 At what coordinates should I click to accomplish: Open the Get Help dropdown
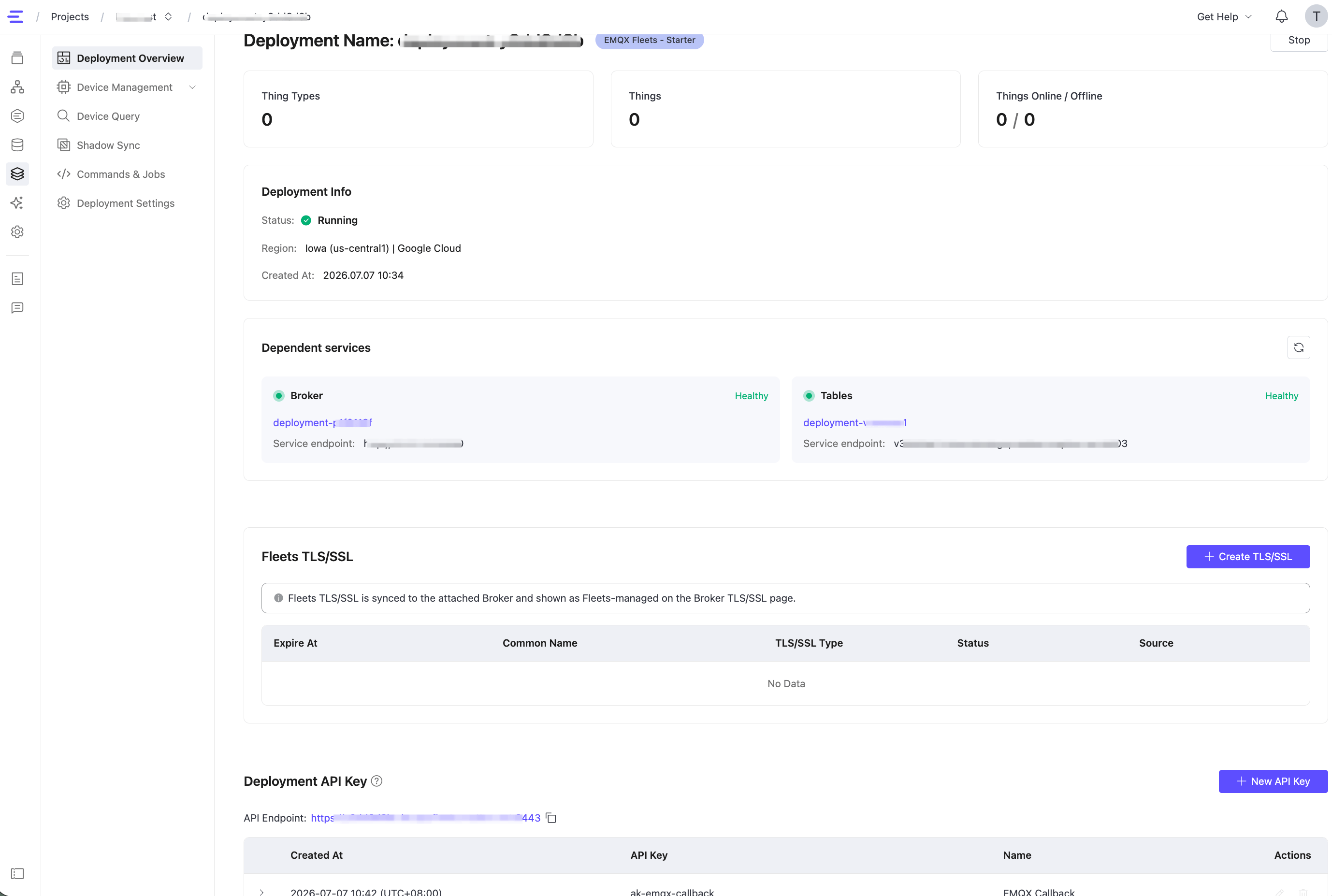point(1224,16)
